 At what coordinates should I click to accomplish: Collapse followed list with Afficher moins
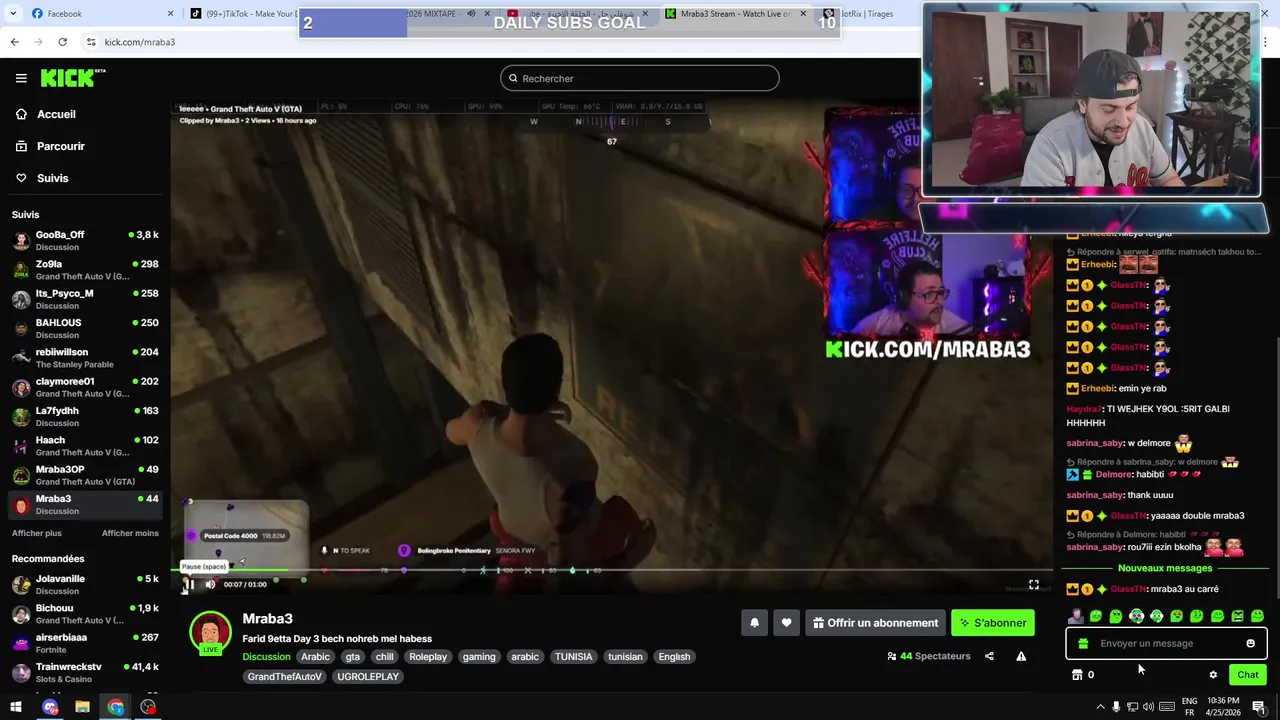[130, 533]
